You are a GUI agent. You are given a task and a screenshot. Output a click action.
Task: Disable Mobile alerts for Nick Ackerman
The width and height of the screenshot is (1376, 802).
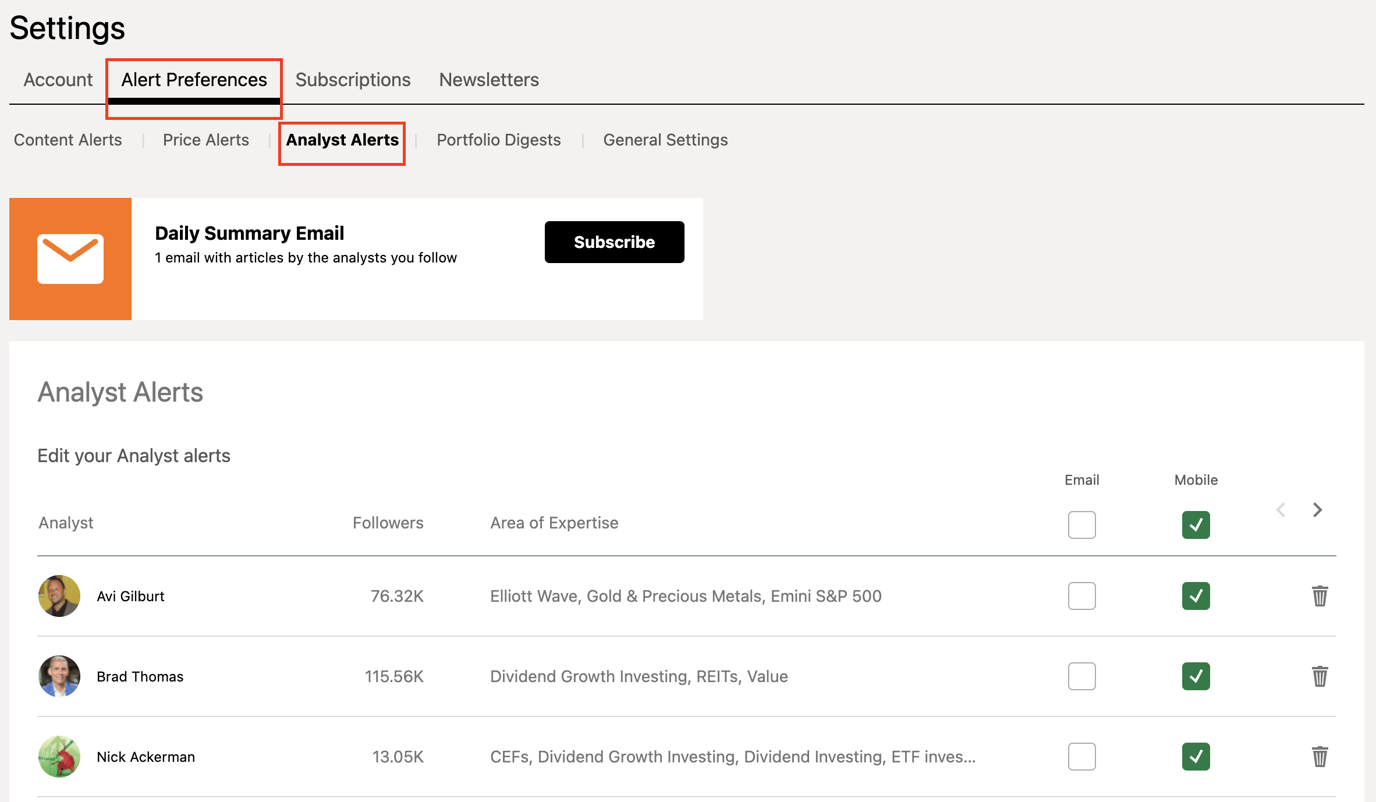pos(1196,756)
